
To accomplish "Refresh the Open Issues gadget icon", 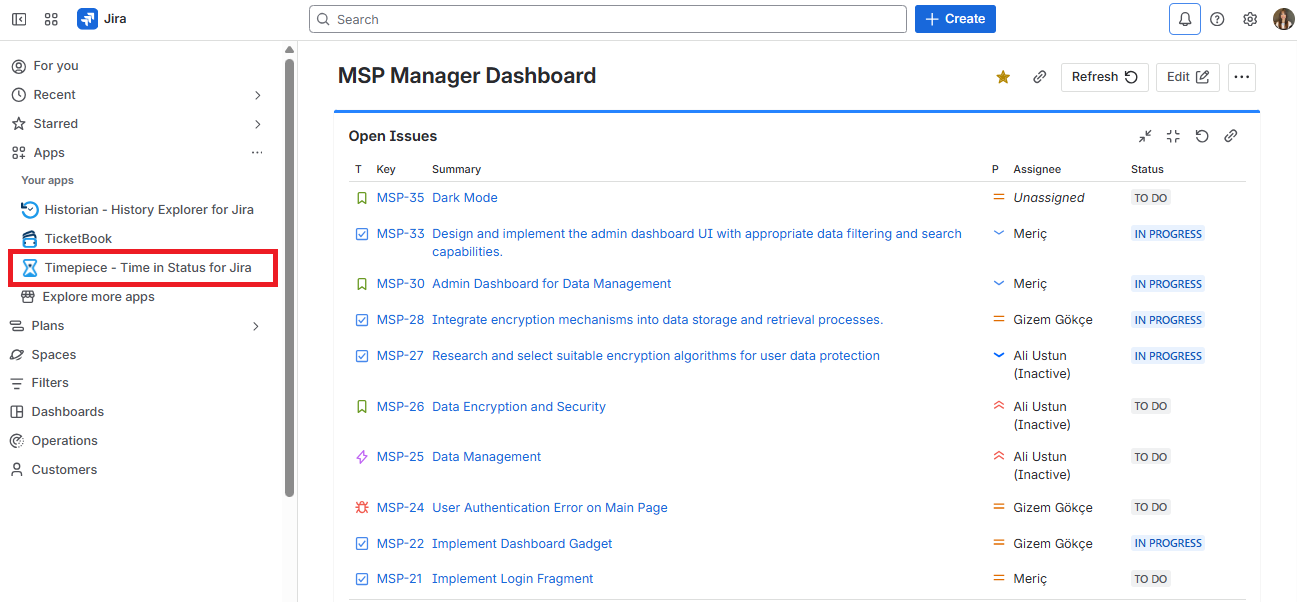I will point(1202,136).
